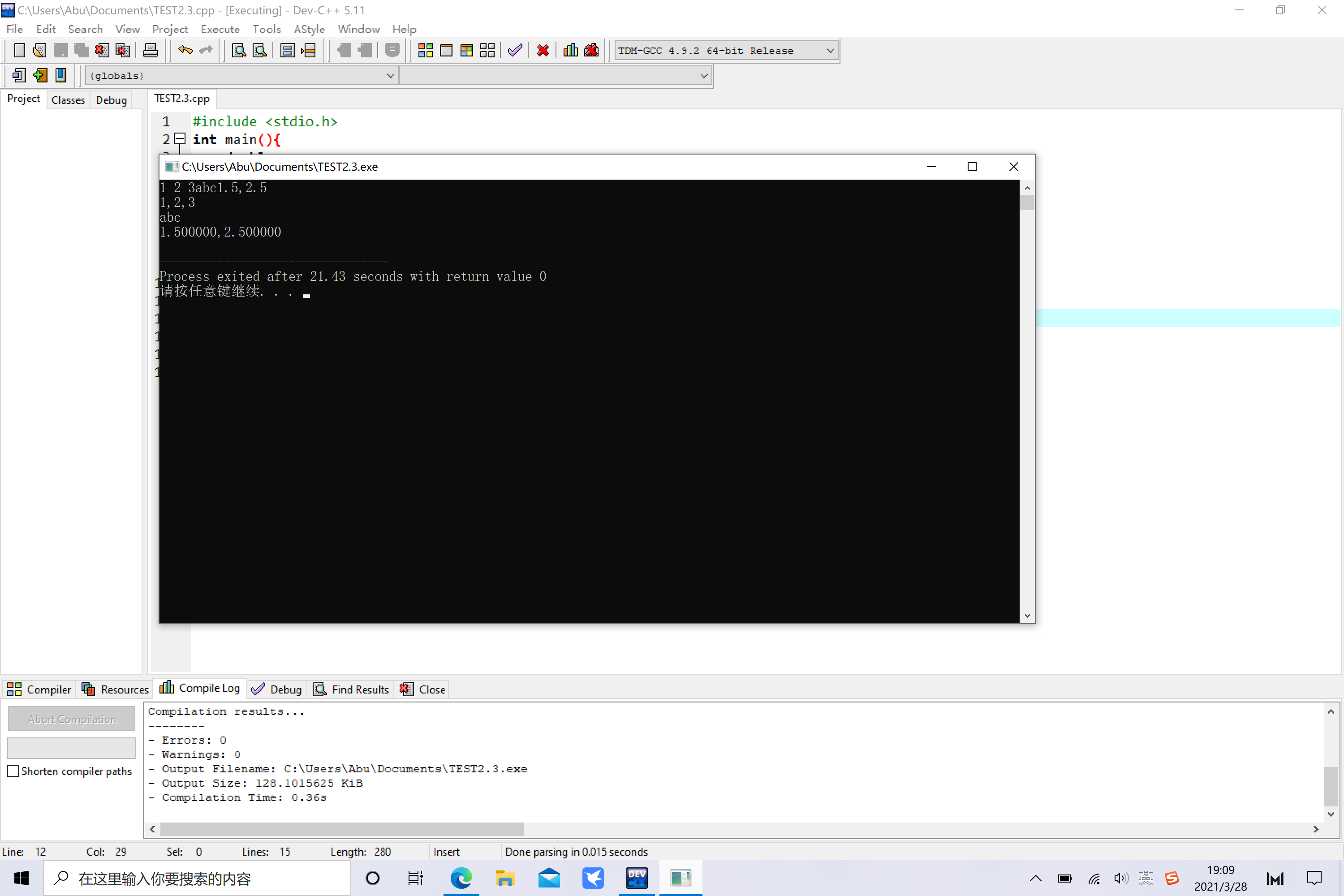Viewport: 1344px width, 896px height.
Task: Click the purple checkmark syntax check icon
Action: click(515, 50)
